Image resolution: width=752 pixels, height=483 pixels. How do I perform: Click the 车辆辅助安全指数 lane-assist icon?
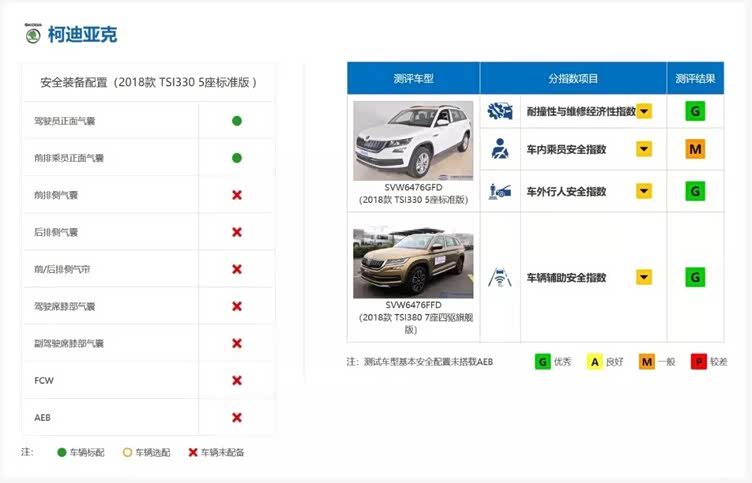tap(500, 277)
